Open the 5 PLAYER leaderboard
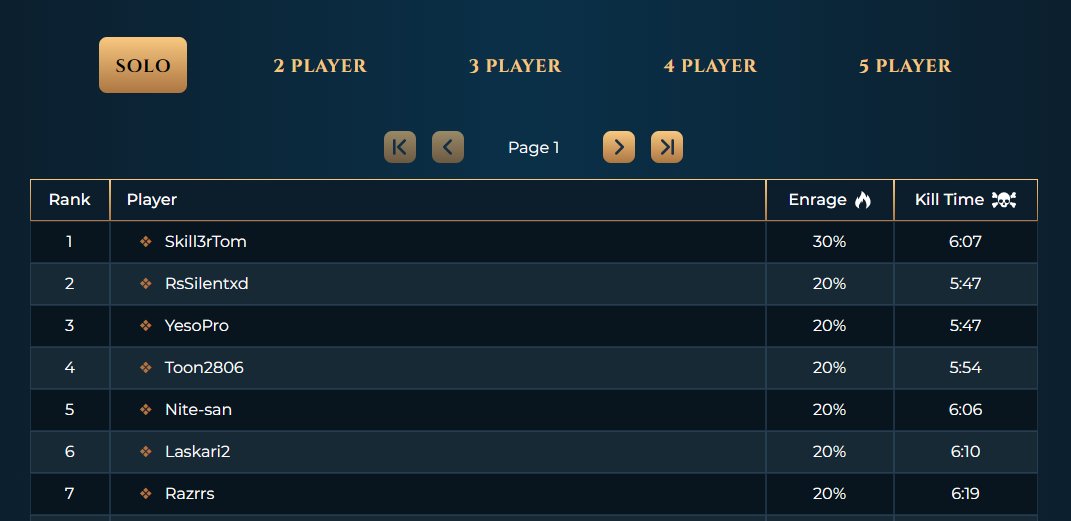This screenshot has width=1071, height=521. 905,66
